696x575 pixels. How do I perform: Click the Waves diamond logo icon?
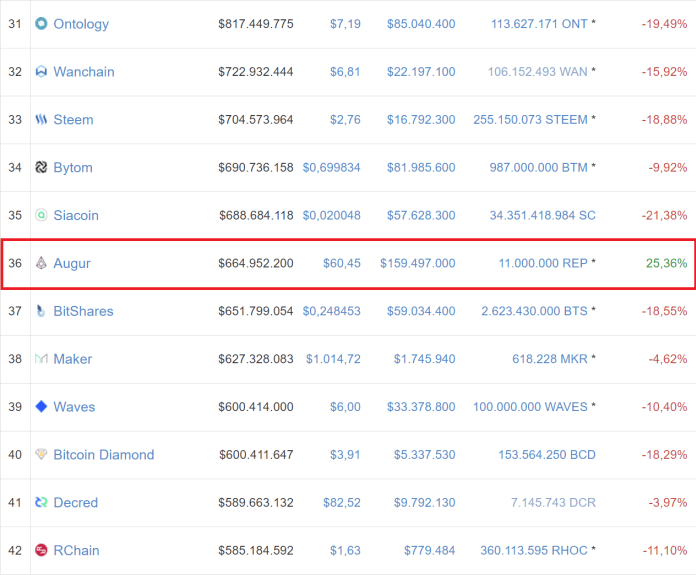pos(41,407)
